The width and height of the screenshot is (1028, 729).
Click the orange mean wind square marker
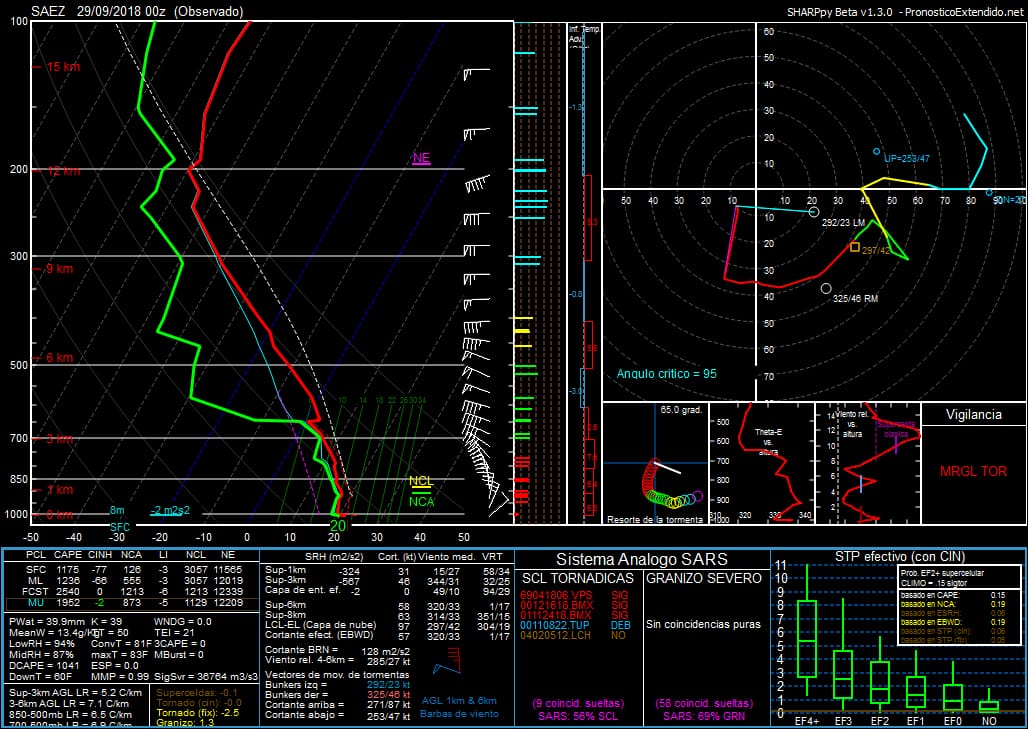(855, 246)
